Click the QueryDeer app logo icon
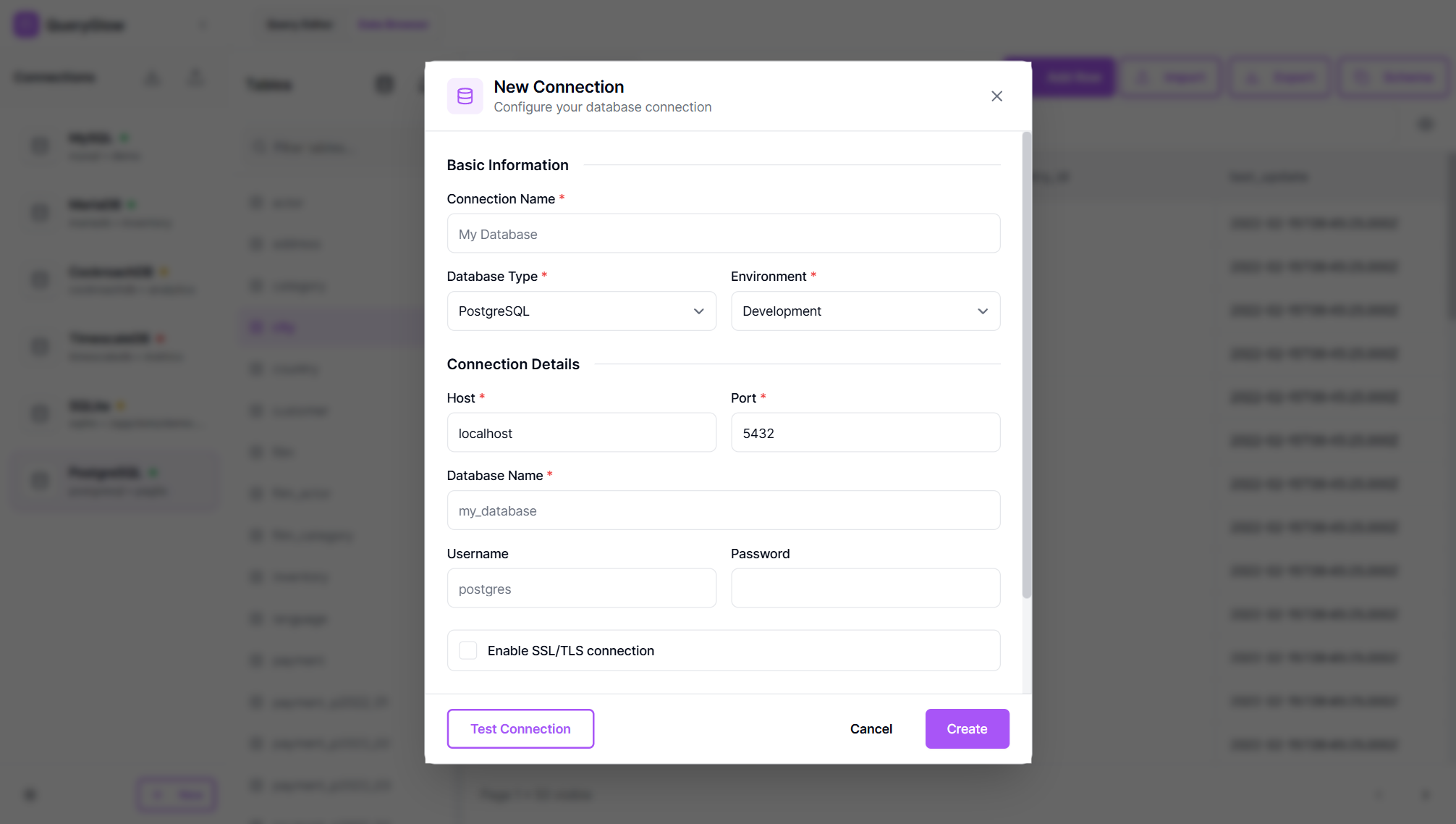 (25, 24)
